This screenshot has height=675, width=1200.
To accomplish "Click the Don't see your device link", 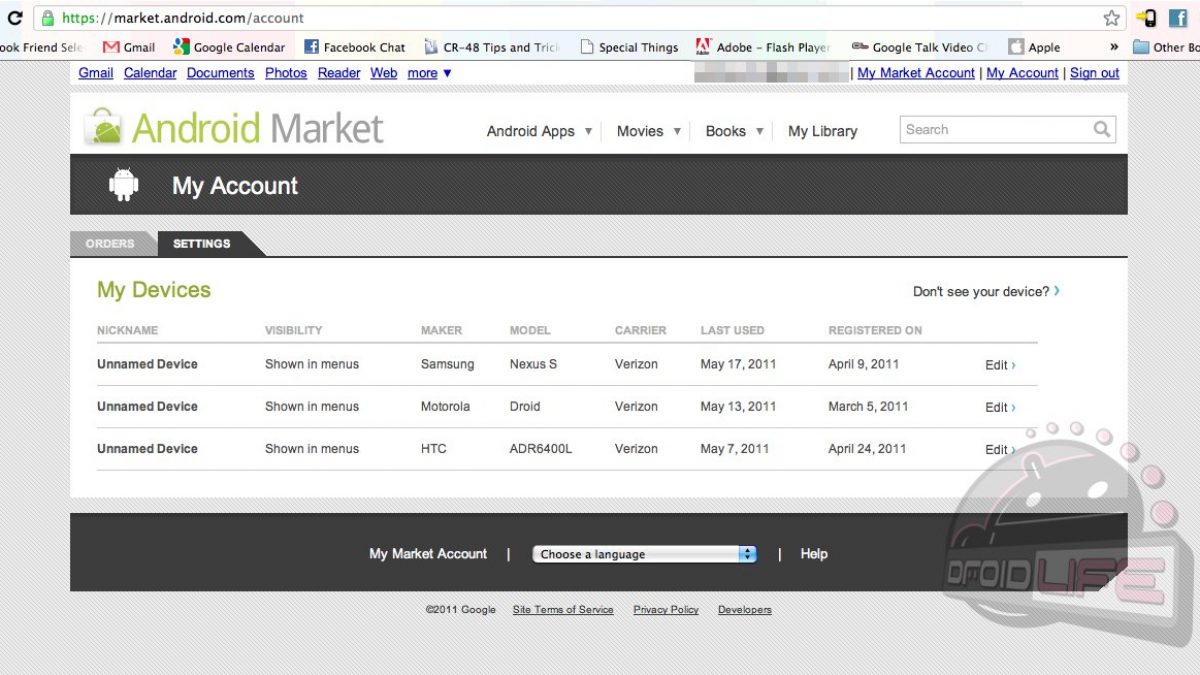I will pos(985,292).
